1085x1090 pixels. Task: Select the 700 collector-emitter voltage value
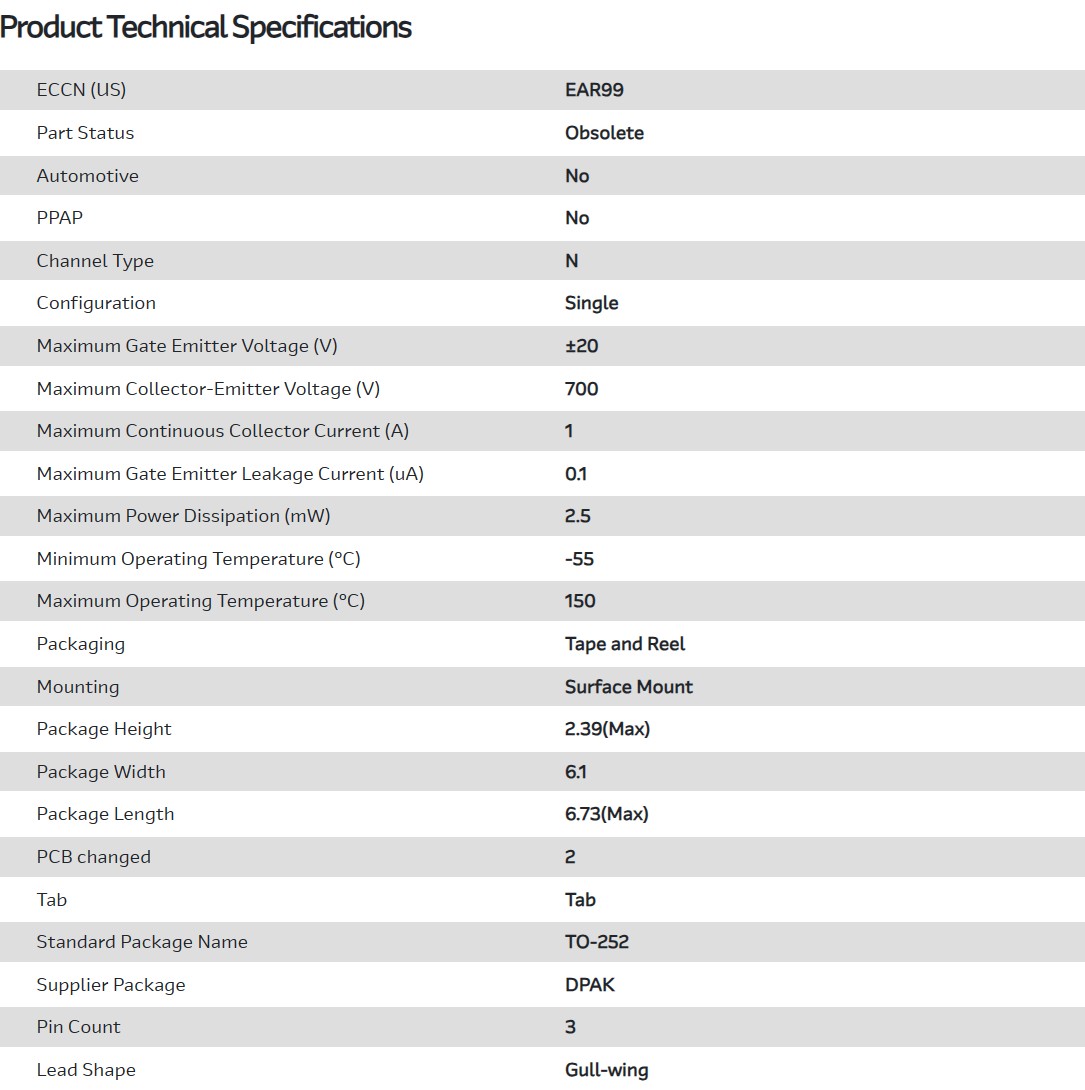(x=581, y=389)
